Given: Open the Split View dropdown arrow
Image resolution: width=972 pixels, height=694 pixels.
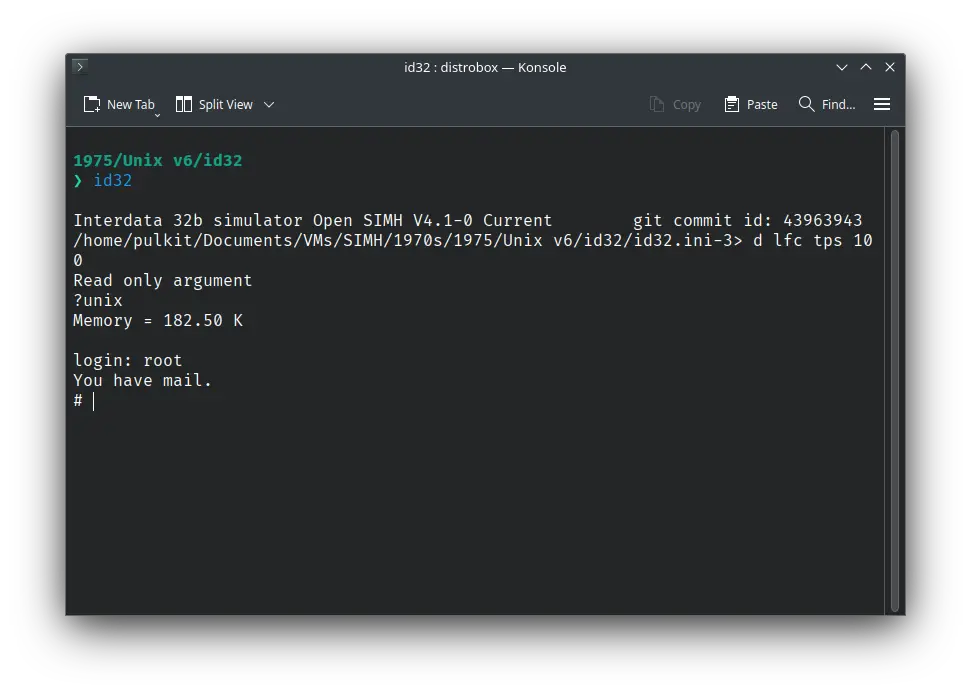Looking at the screenshot, I should 268,103.
